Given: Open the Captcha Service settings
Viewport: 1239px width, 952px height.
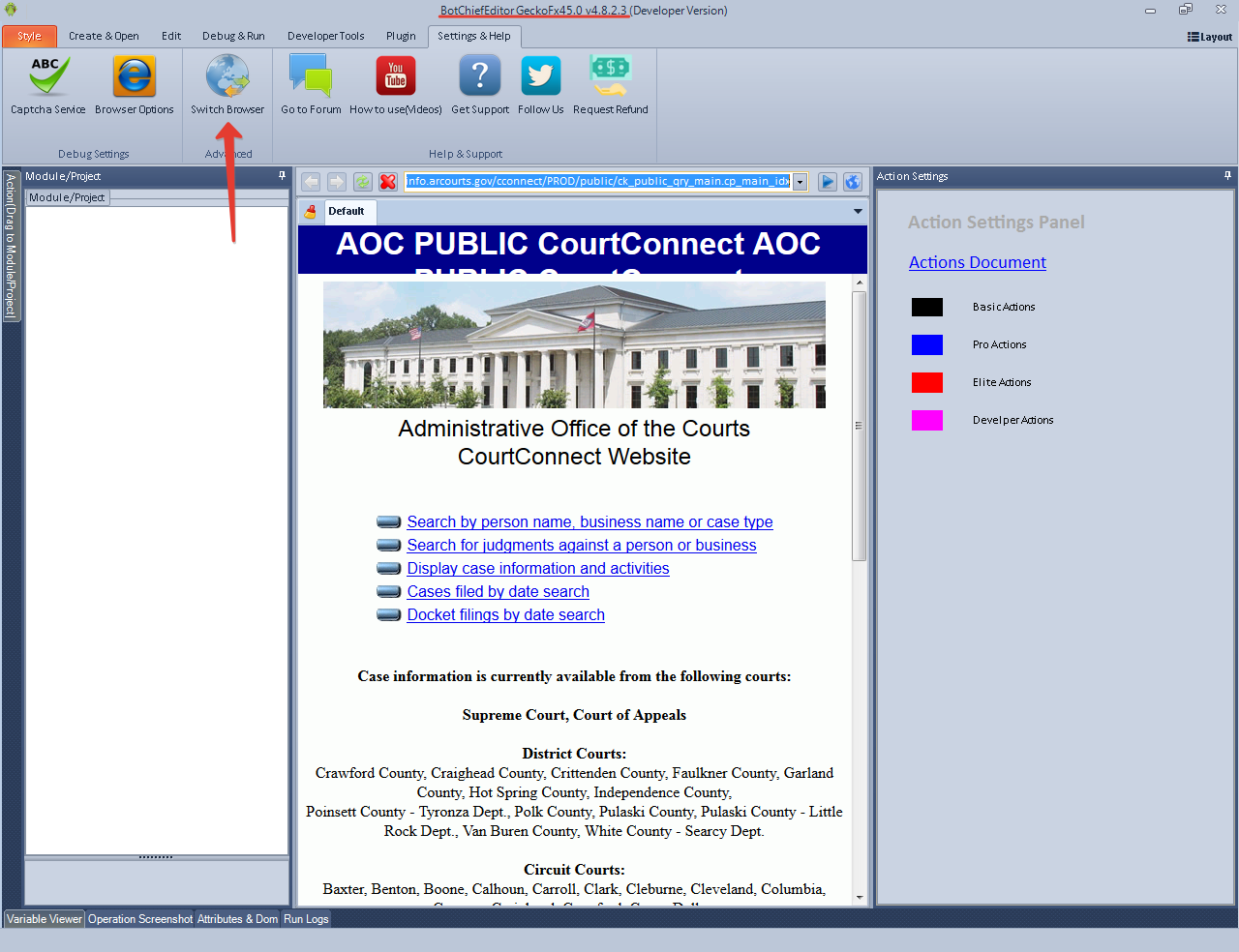Looking at the screenshot, I should 47,77.
